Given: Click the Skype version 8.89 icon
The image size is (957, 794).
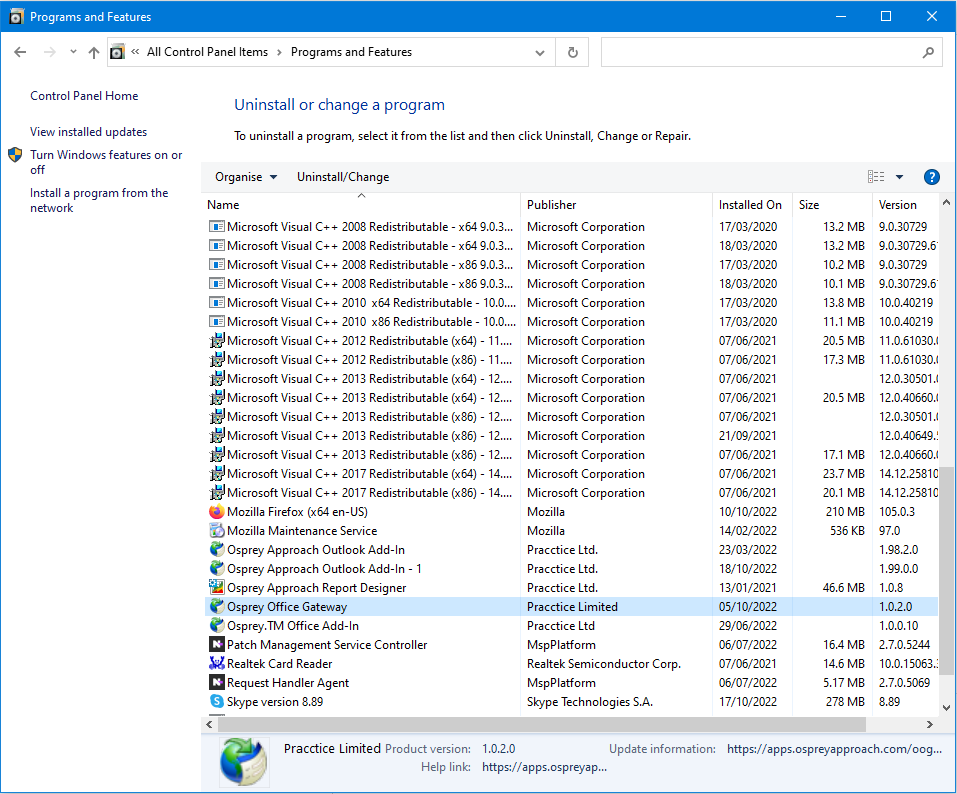Looking at the screenshot, I should (216, 701).
